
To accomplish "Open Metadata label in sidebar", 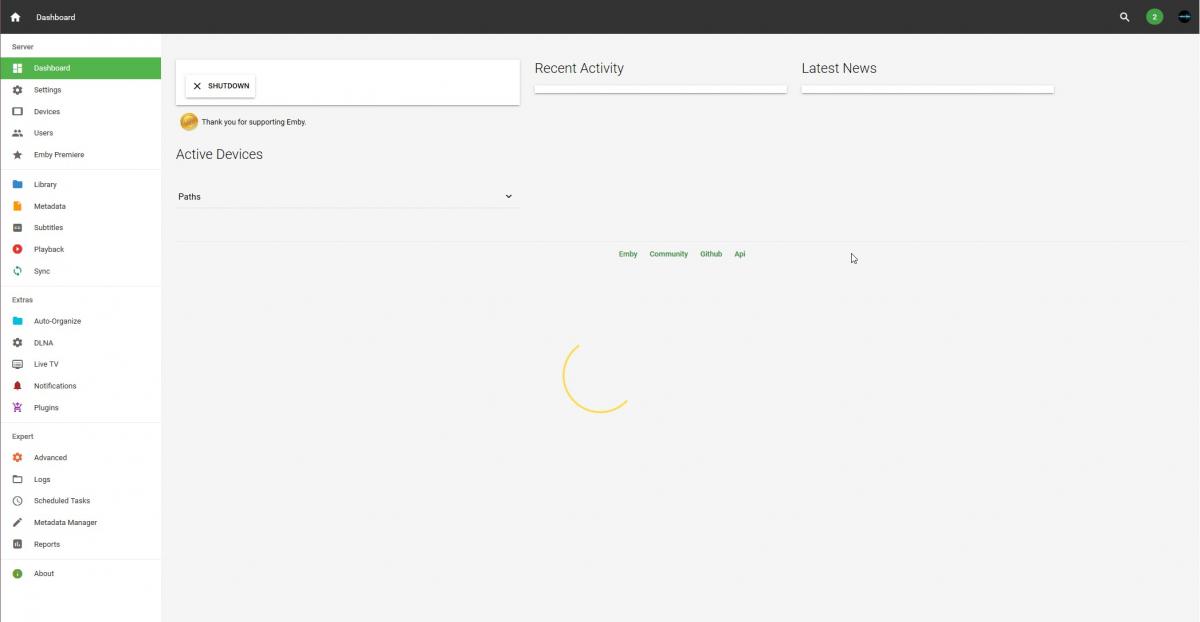I will [x=50, y=206].
